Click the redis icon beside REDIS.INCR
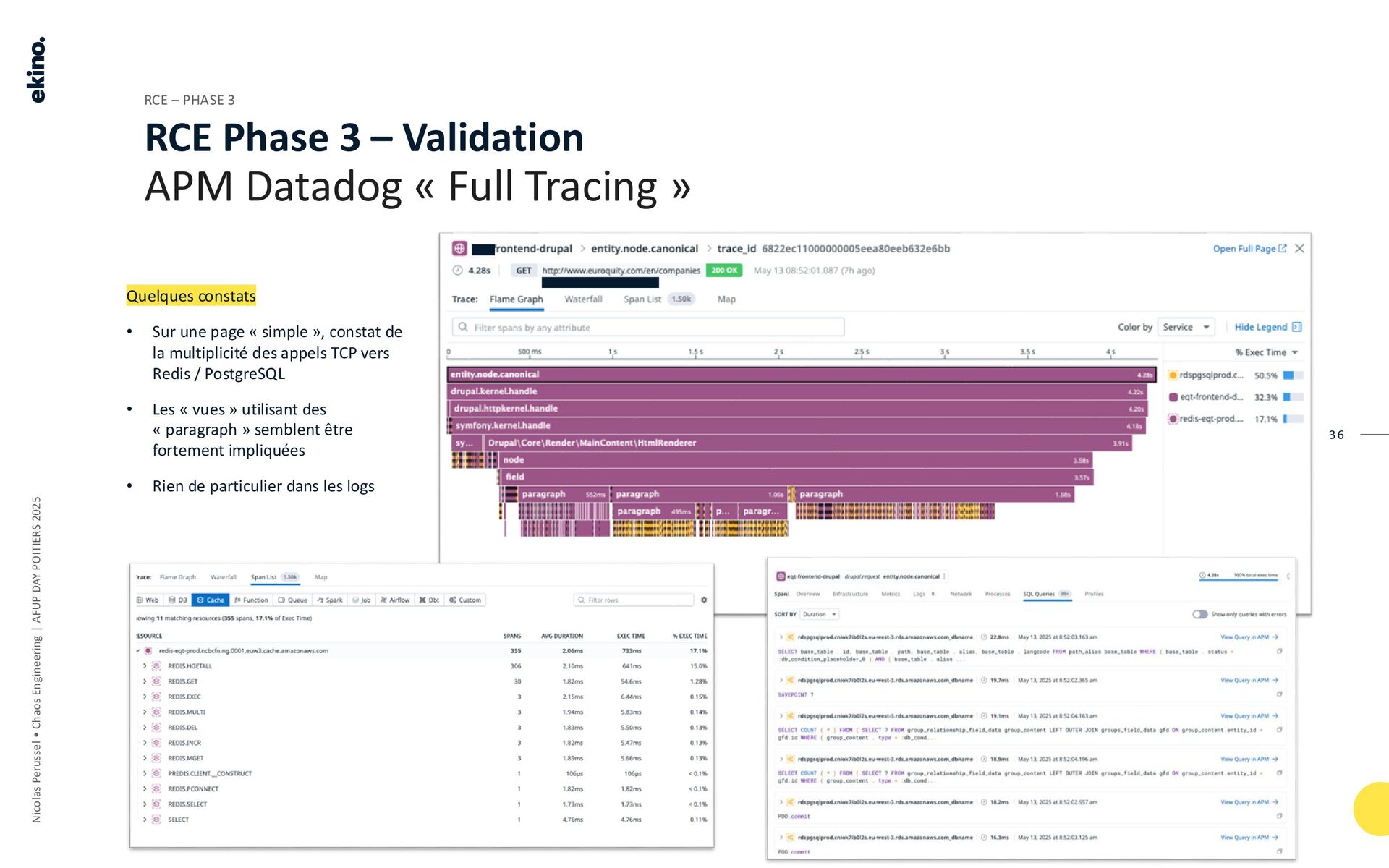 156,743
